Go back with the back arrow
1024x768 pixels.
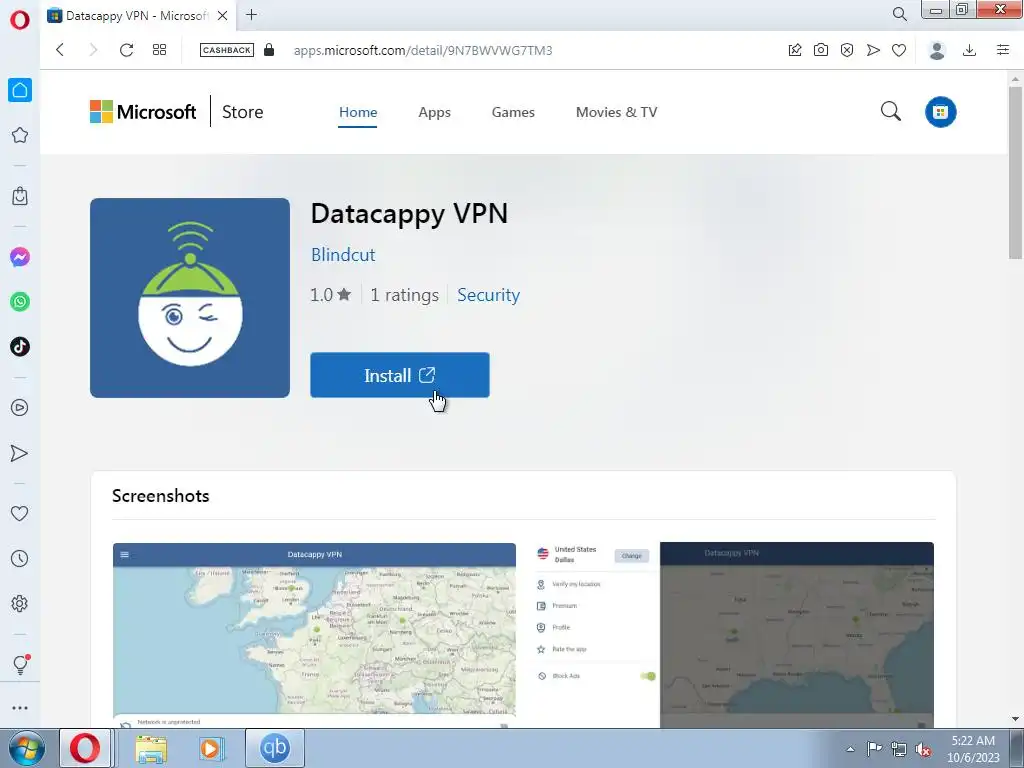coord(60,50)
